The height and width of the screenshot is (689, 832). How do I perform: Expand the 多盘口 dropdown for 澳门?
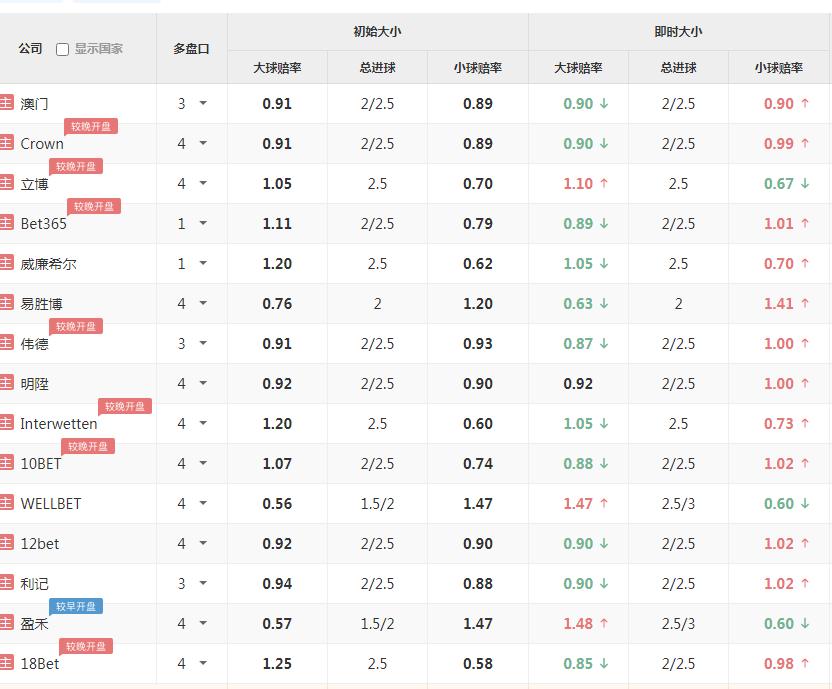tap(203, 103)
